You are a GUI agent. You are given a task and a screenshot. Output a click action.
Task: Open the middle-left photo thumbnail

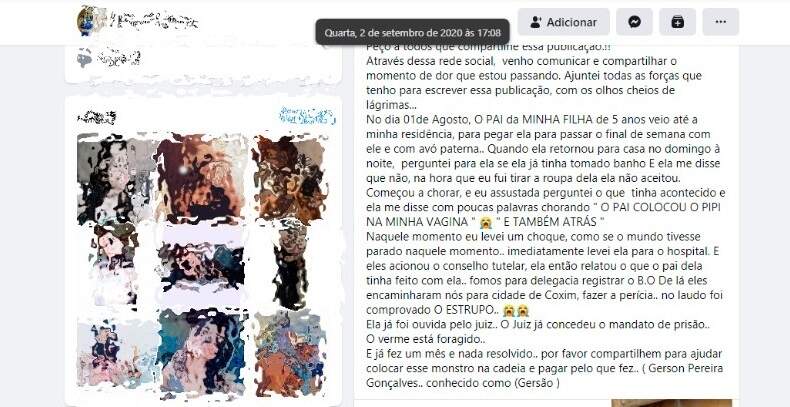click(x=115, y=264)
